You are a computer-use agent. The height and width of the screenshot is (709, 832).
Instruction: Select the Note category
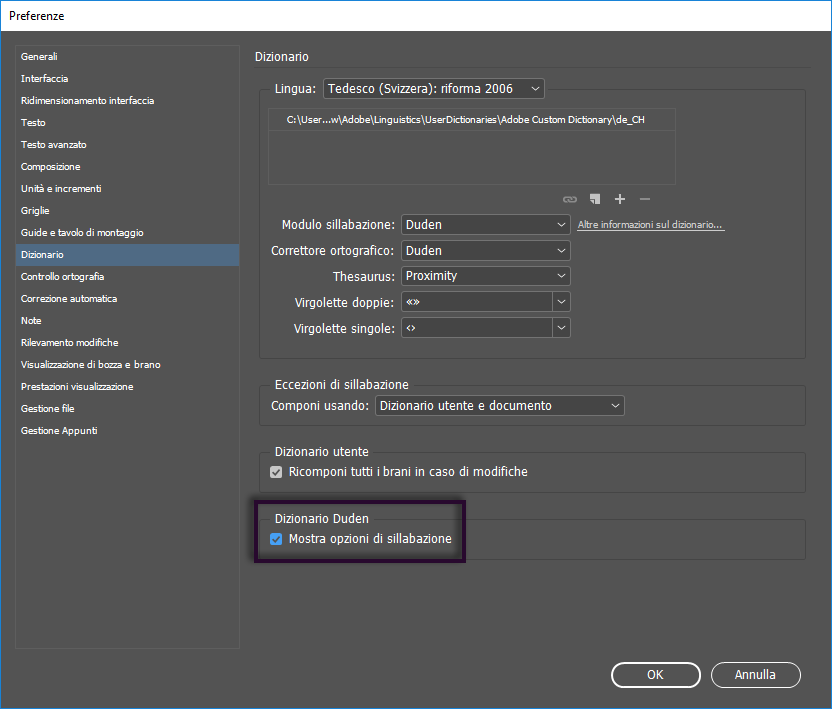127,321
